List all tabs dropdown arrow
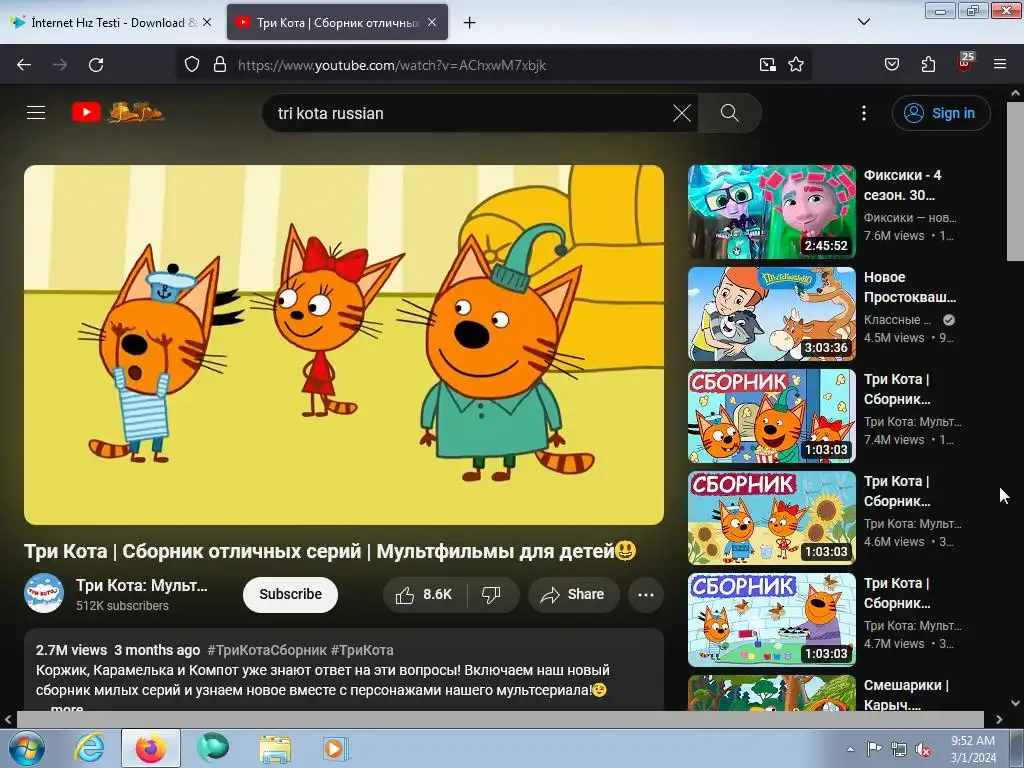1024x768 pixels. pyautogui.click(x=863, y=22)
